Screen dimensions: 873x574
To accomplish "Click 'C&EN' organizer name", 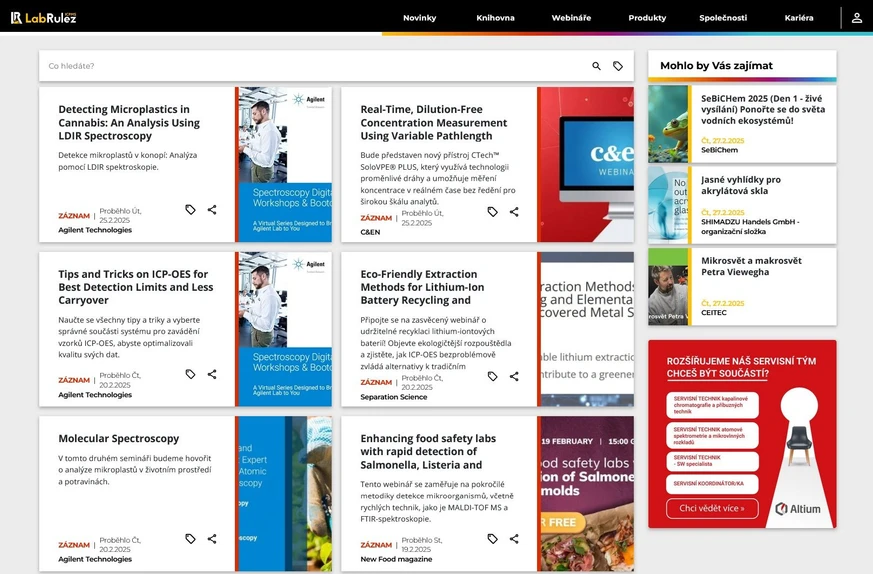I will tap(370, 232).
